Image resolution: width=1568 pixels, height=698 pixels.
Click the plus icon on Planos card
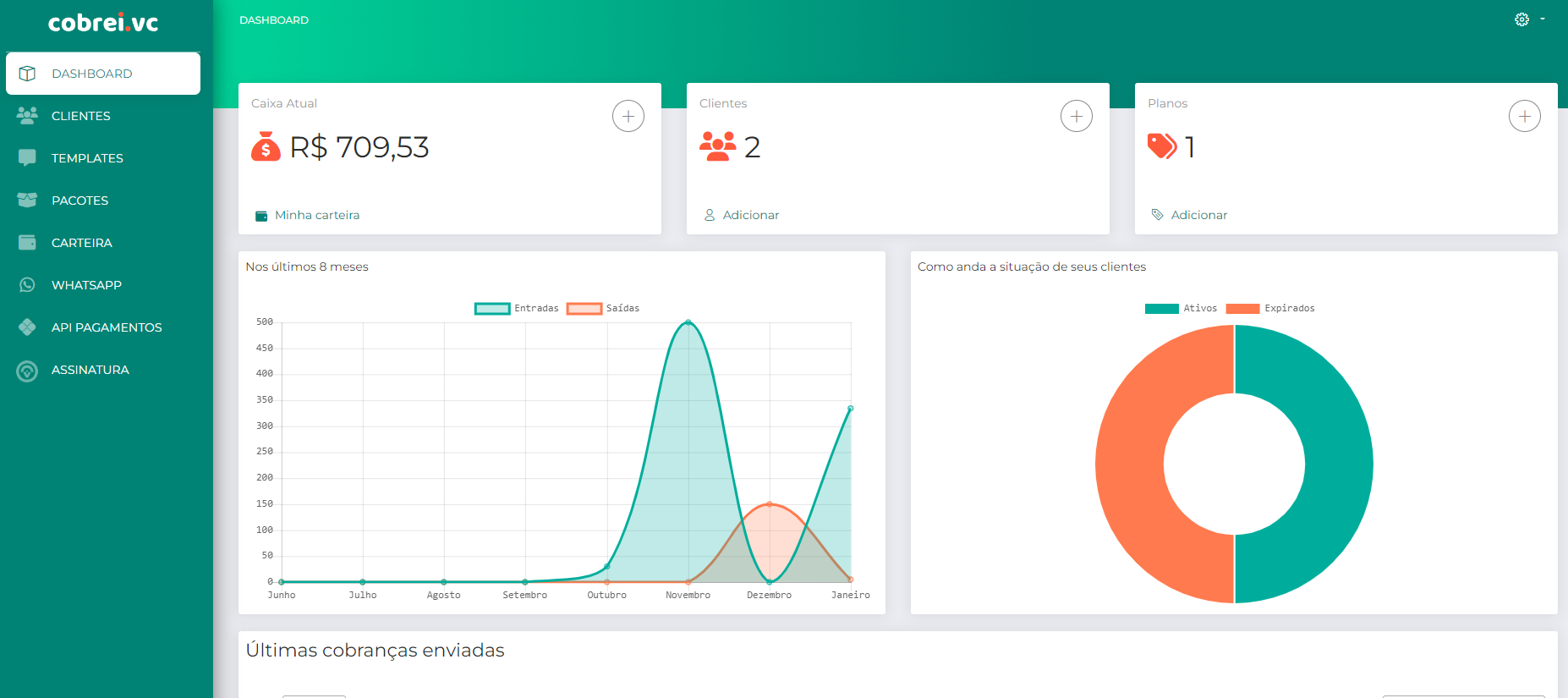1524,116
